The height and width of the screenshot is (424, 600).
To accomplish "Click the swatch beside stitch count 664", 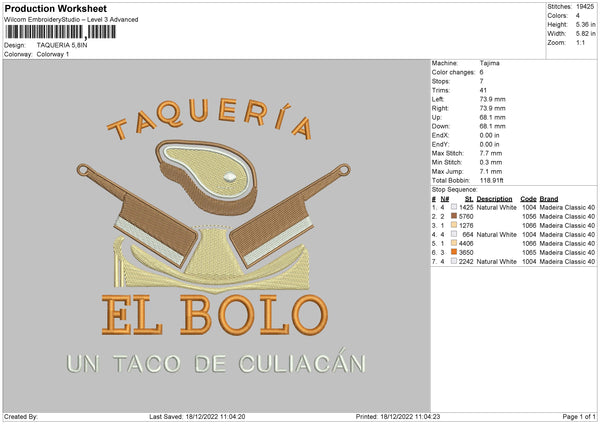I will pyautogui.click(x=454, y=234).
